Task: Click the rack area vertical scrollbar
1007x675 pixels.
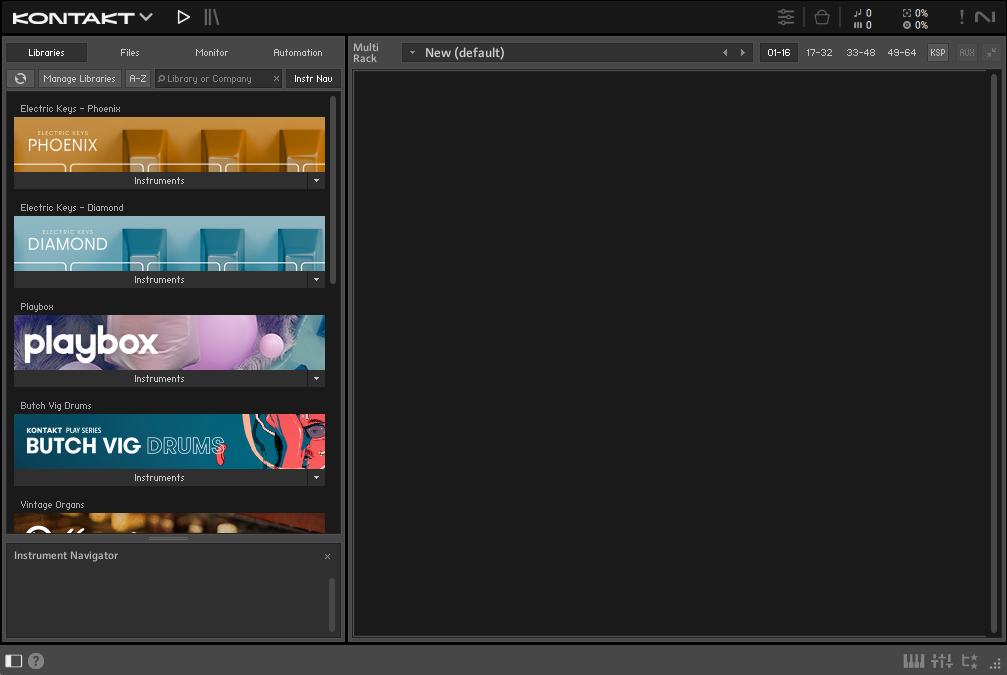Action: pos(994,353)
